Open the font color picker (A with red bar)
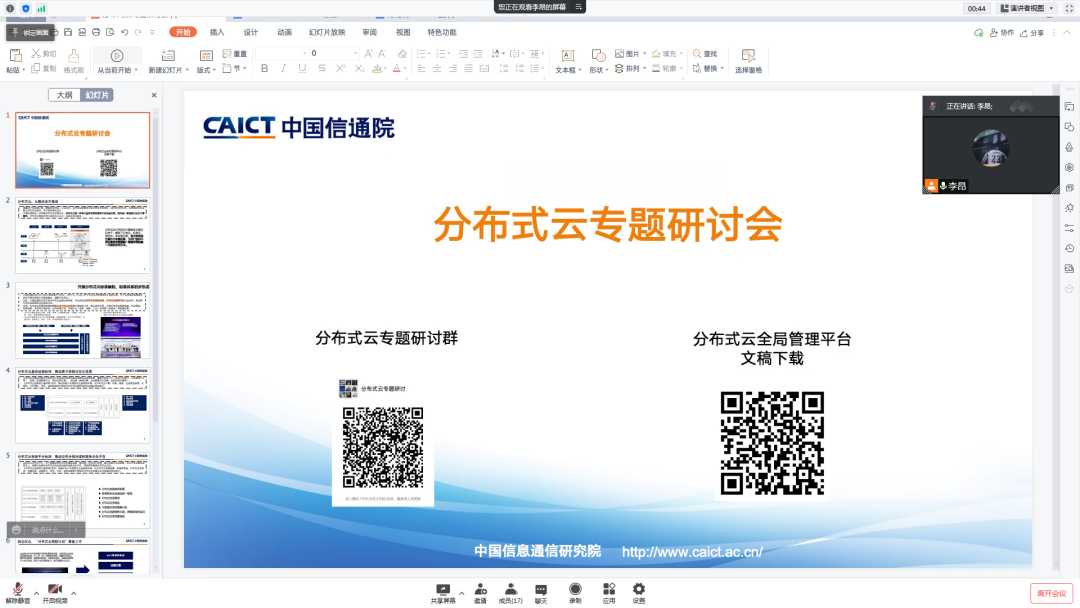This screenshot has height=608, width=1080. [397, 68]
